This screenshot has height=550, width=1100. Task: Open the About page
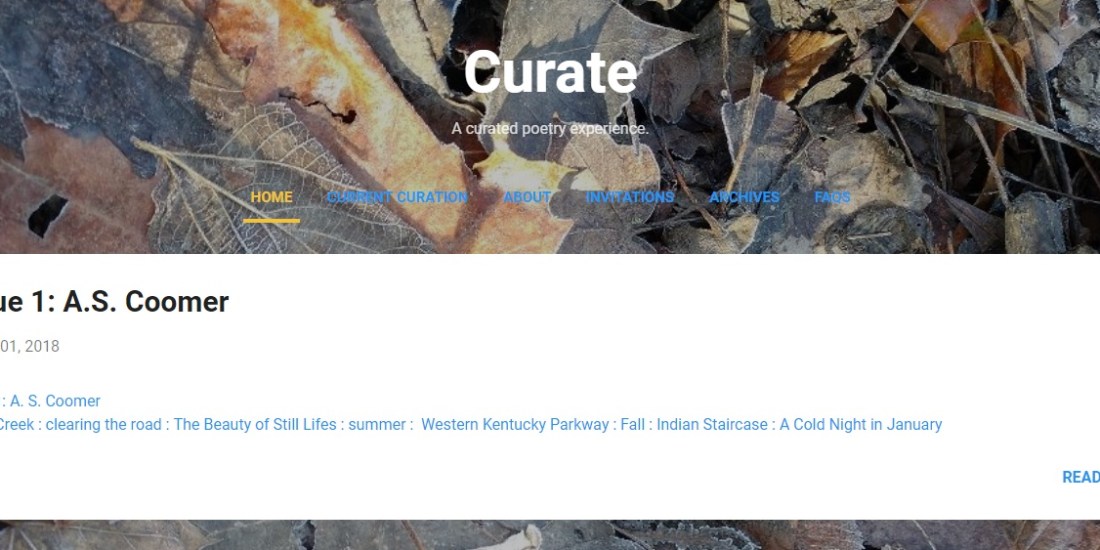coord(527,198)
